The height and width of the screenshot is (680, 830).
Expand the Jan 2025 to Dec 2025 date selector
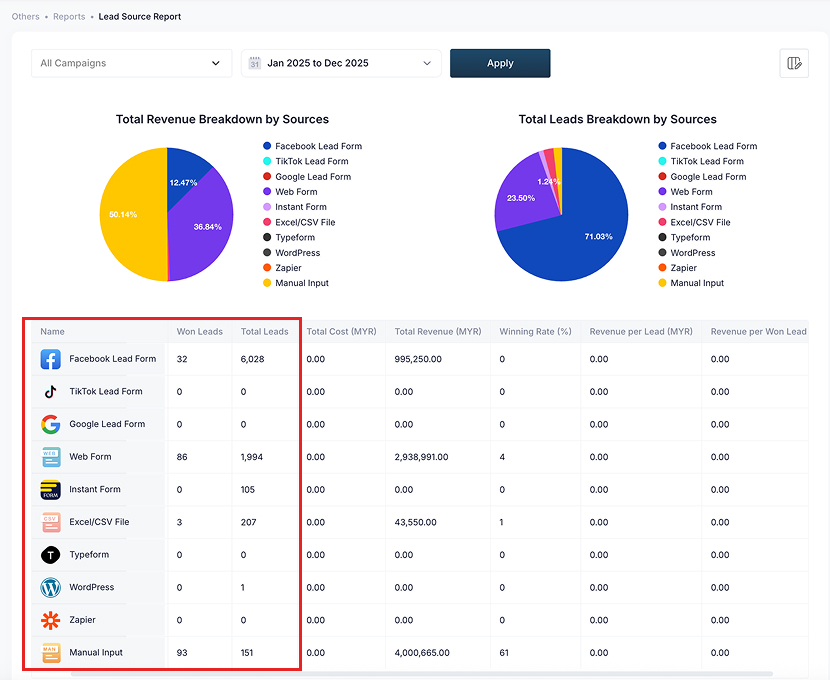pos(341,62)
